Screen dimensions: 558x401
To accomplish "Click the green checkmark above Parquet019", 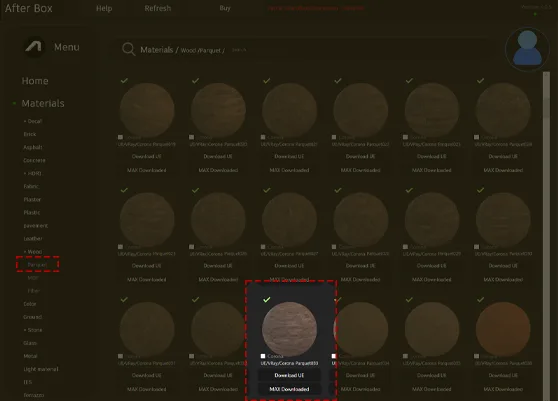I will [124, 81].
